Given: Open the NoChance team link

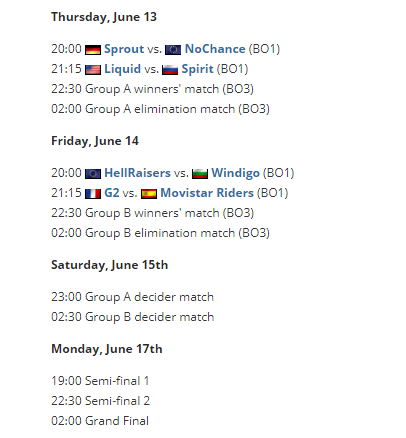Looking at the screenshot, I should 215,49.
